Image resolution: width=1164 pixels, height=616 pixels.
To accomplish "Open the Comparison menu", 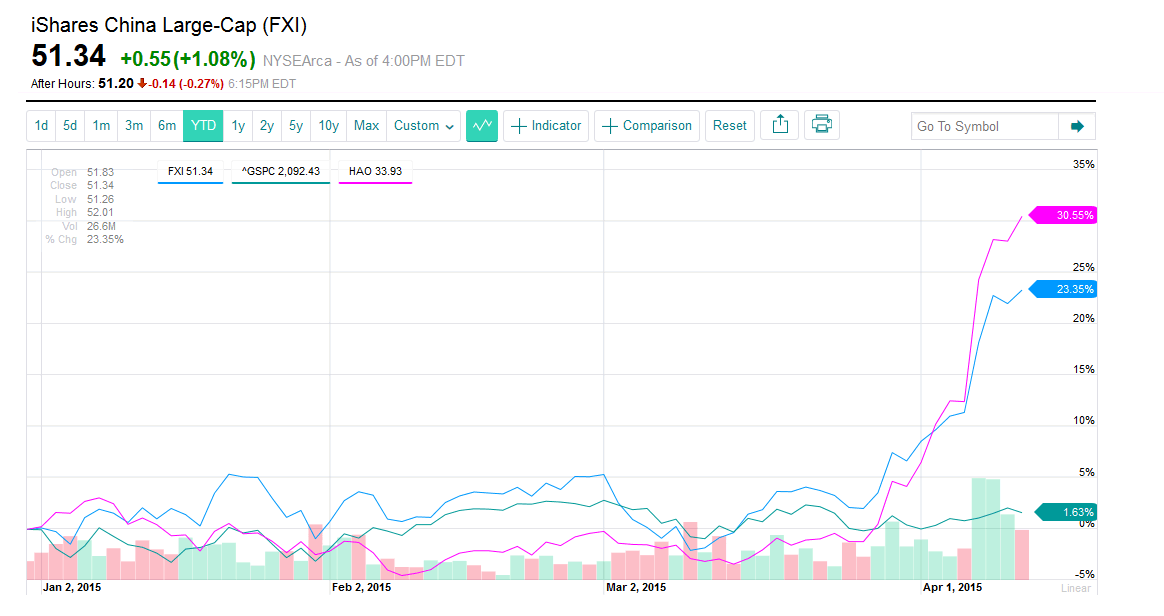I will 646,126.
